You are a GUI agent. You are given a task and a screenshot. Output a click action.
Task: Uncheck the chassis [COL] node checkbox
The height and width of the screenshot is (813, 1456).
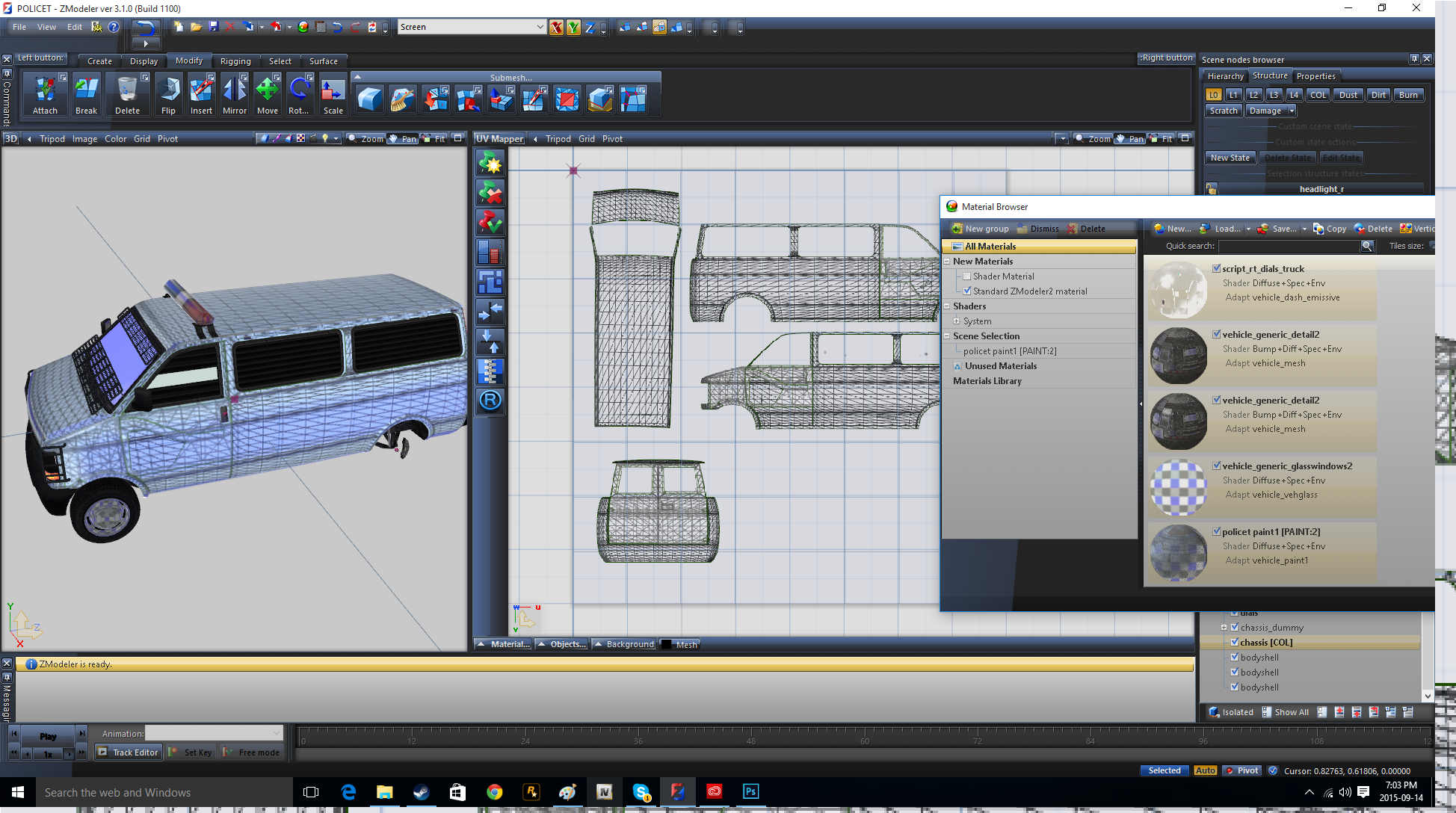pos(1235,642)
